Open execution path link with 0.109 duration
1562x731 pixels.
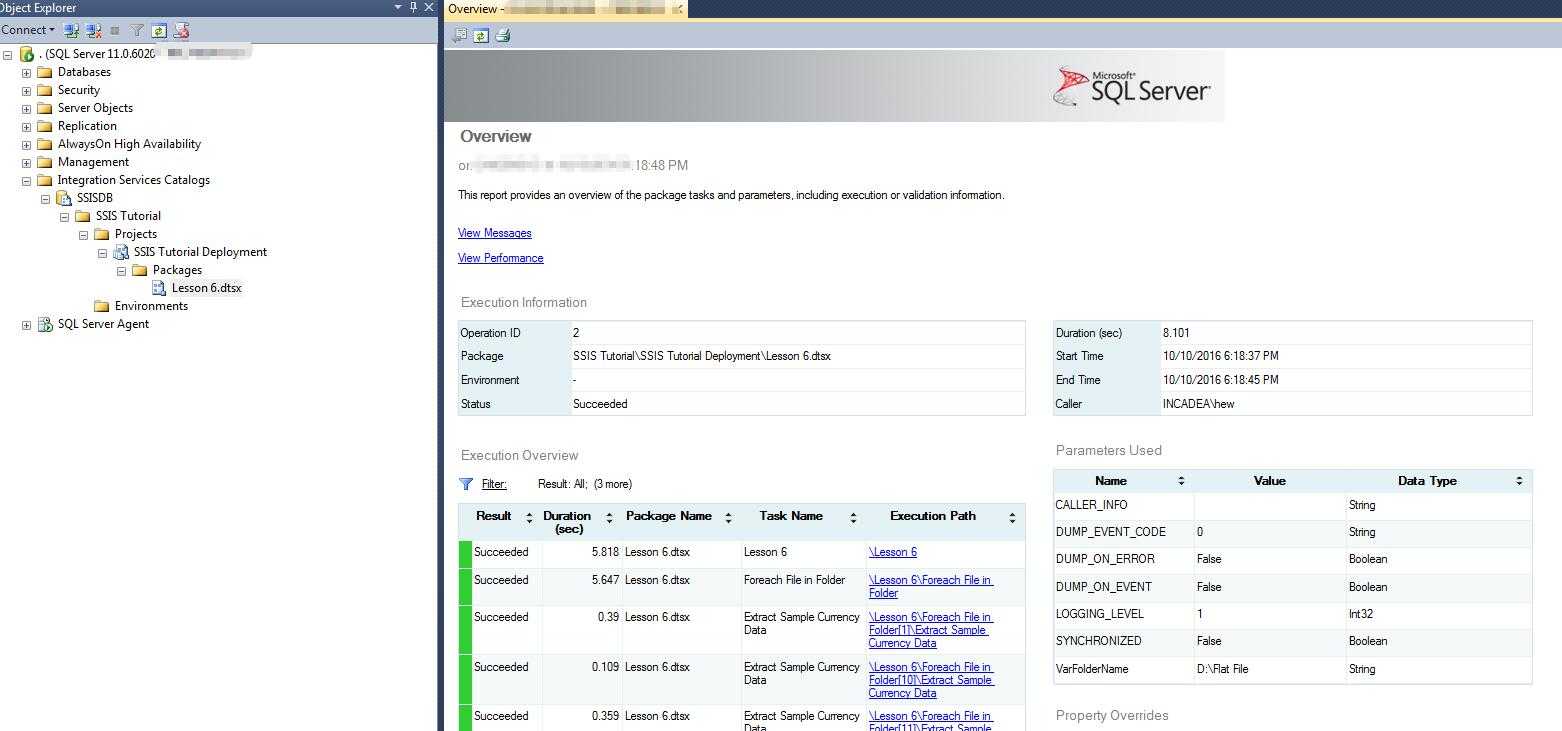931,680
